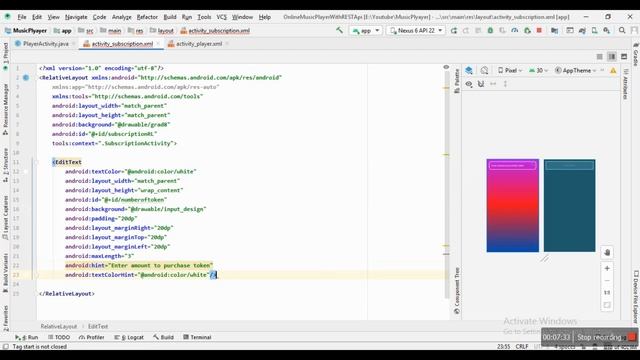
Task: Click the gutter class icon on line 2
Action: 26,78
